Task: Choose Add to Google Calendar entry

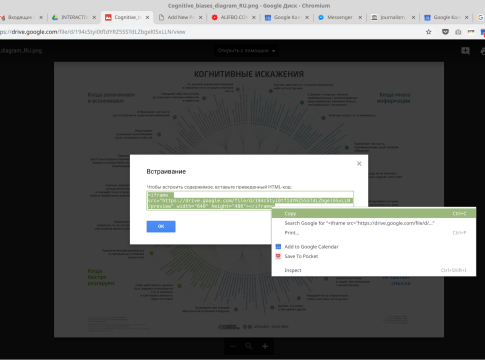Action: tap(374, 247)
